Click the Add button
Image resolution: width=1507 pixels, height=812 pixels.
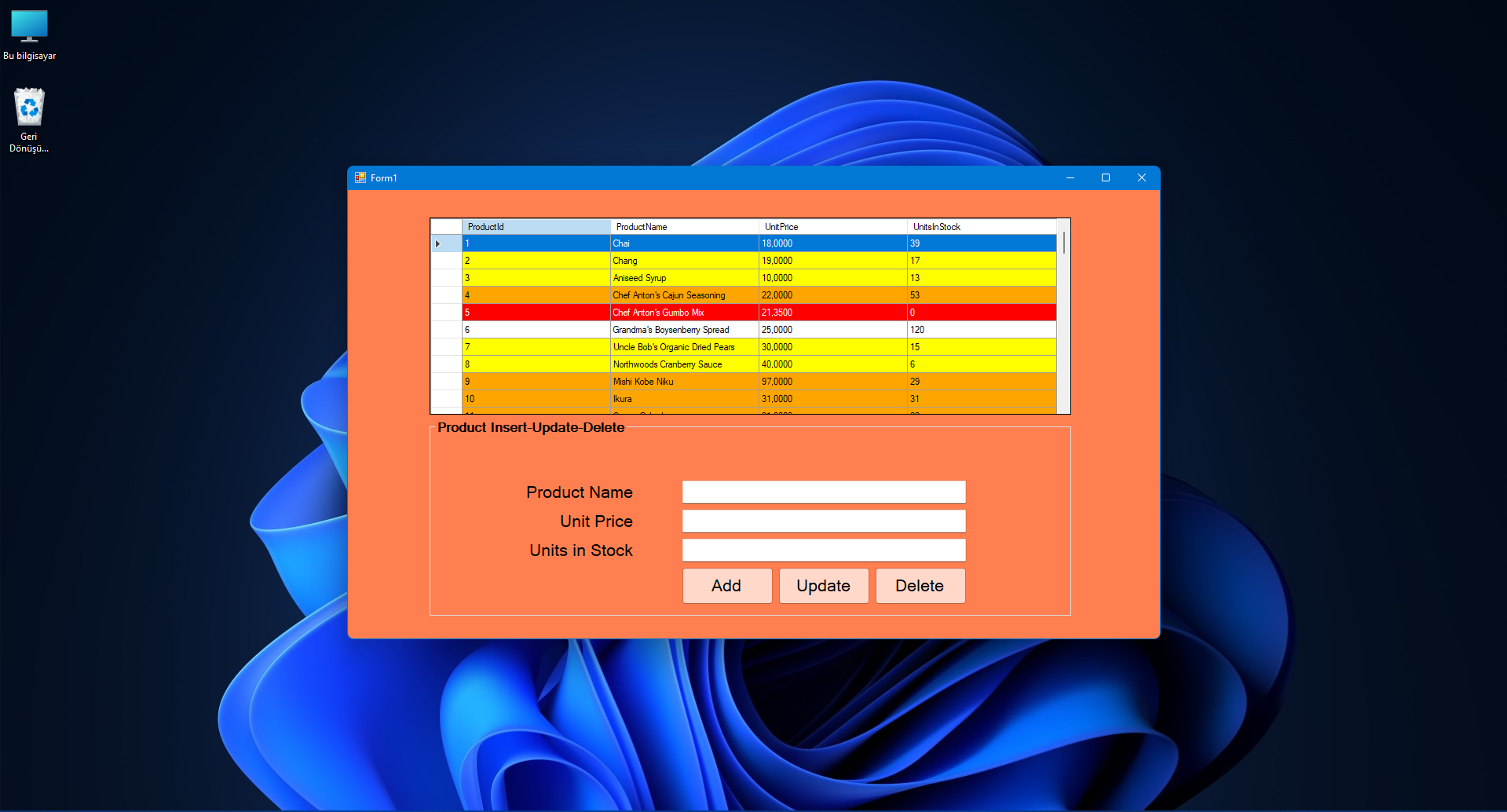[726, 586]
